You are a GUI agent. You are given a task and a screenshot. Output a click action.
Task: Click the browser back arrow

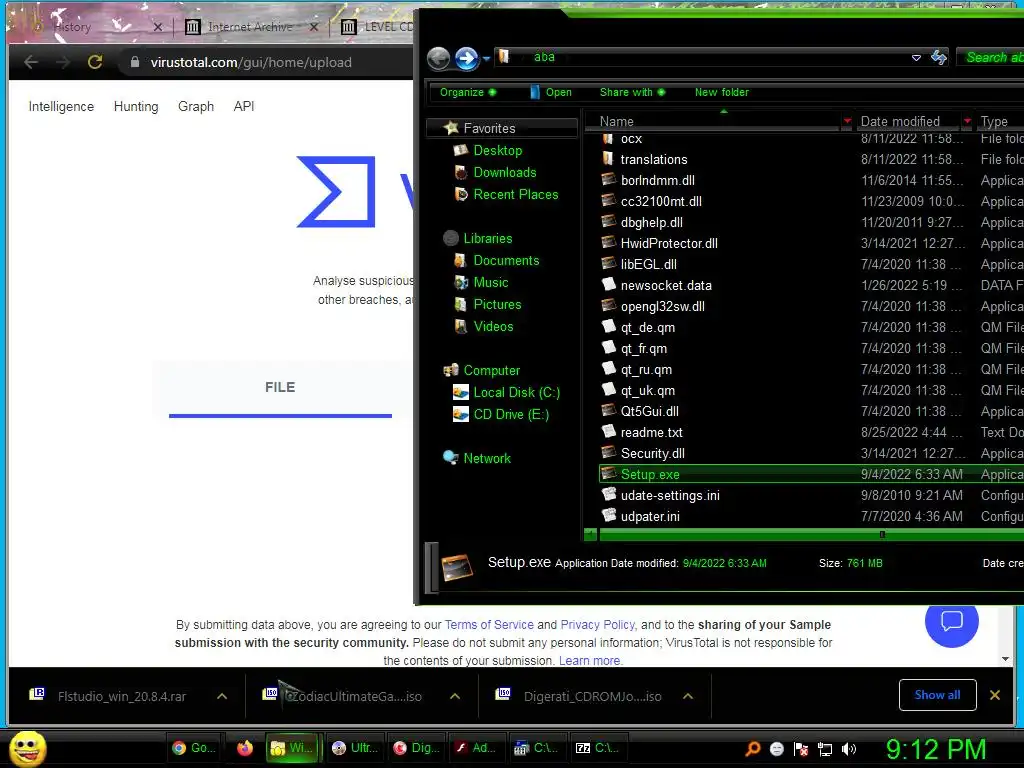point(31,62)
